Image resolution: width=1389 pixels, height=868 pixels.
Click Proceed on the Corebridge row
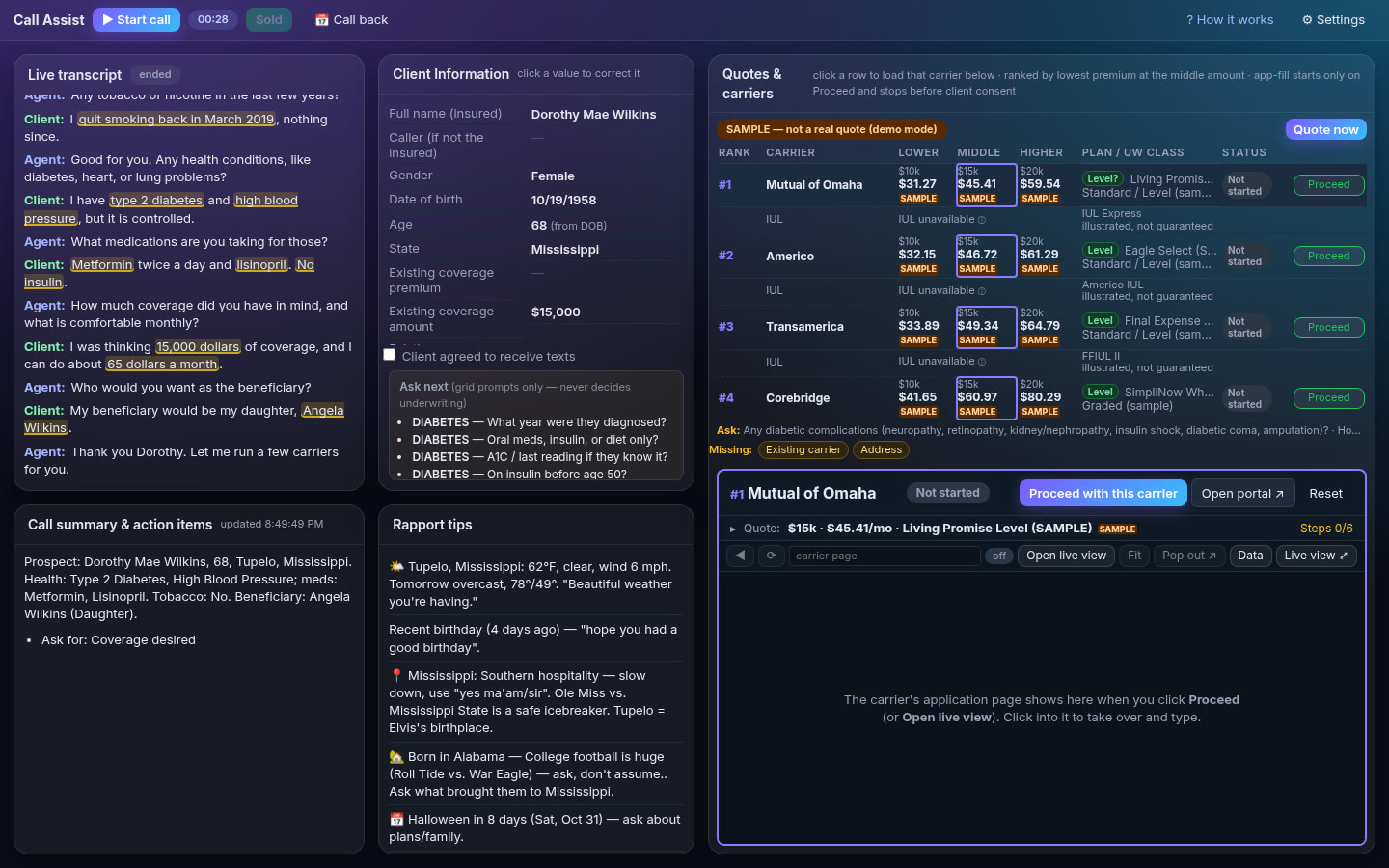pyautogui.click(x=1328, y=397)
